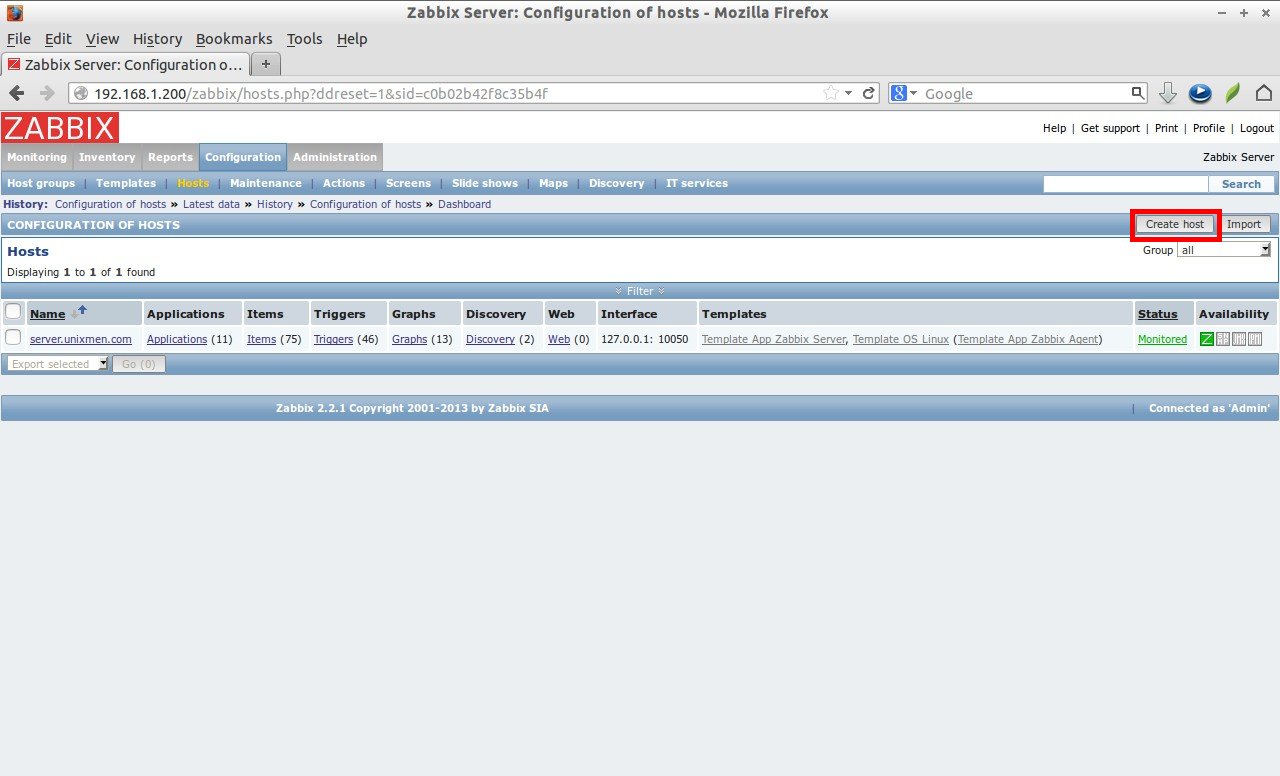The image size is (1280, 776).
Task: Click the IPMI availability icon
Action: (x=1255, y=339)
